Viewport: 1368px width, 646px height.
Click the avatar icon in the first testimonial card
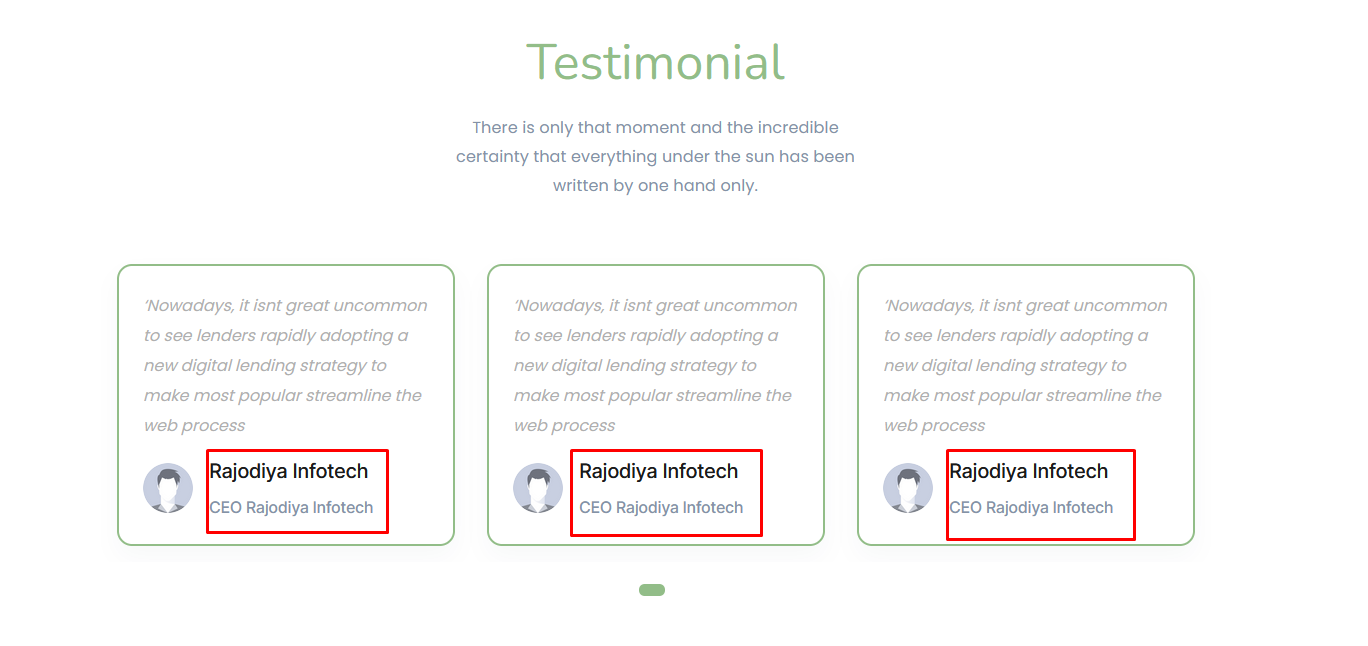(168, 488)
